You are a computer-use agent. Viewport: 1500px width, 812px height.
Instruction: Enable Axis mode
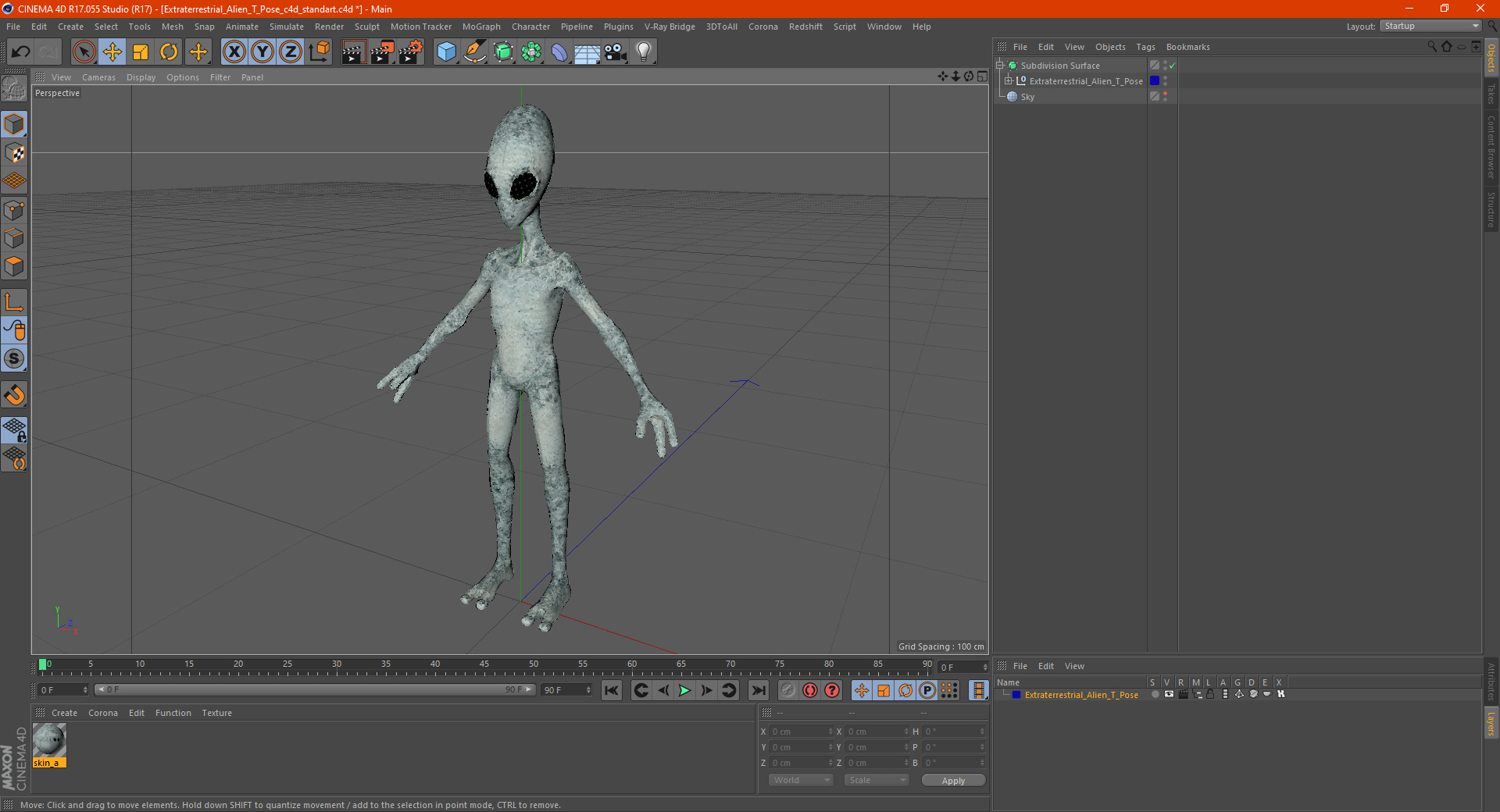click(14, 302)
